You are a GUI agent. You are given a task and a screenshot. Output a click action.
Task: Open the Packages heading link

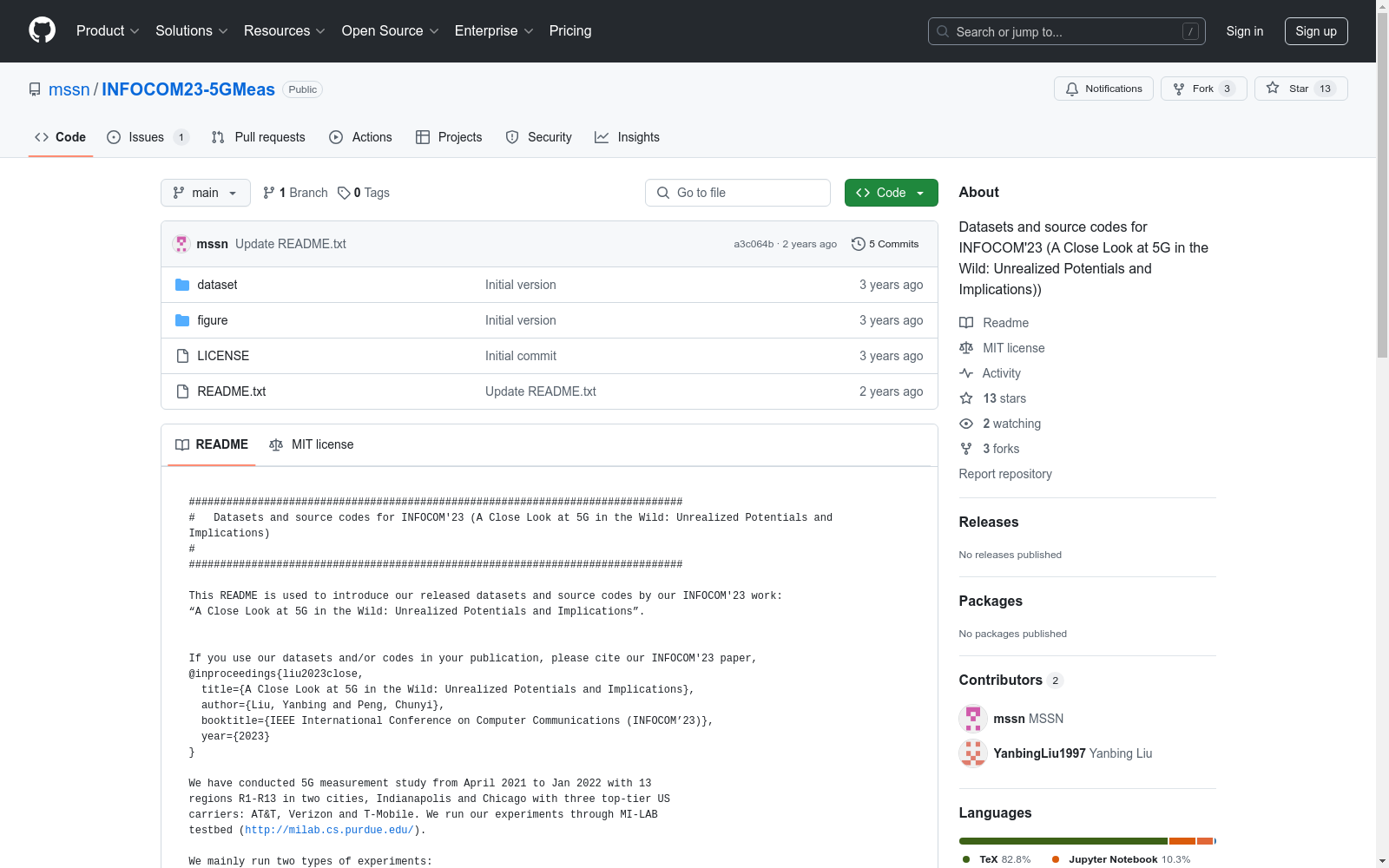991,601
